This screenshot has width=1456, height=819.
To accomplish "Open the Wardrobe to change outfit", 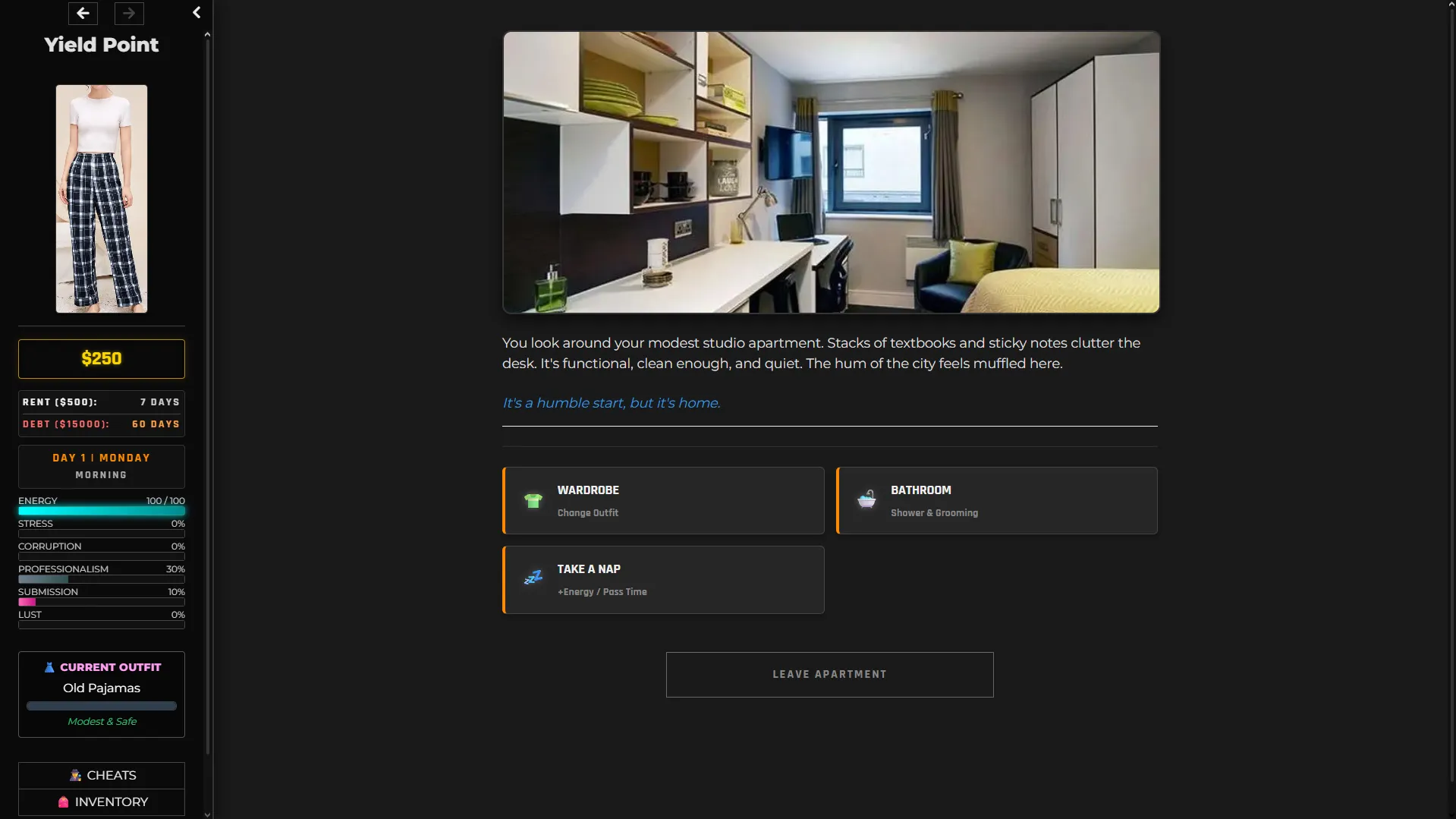I will tap(663, 501).
